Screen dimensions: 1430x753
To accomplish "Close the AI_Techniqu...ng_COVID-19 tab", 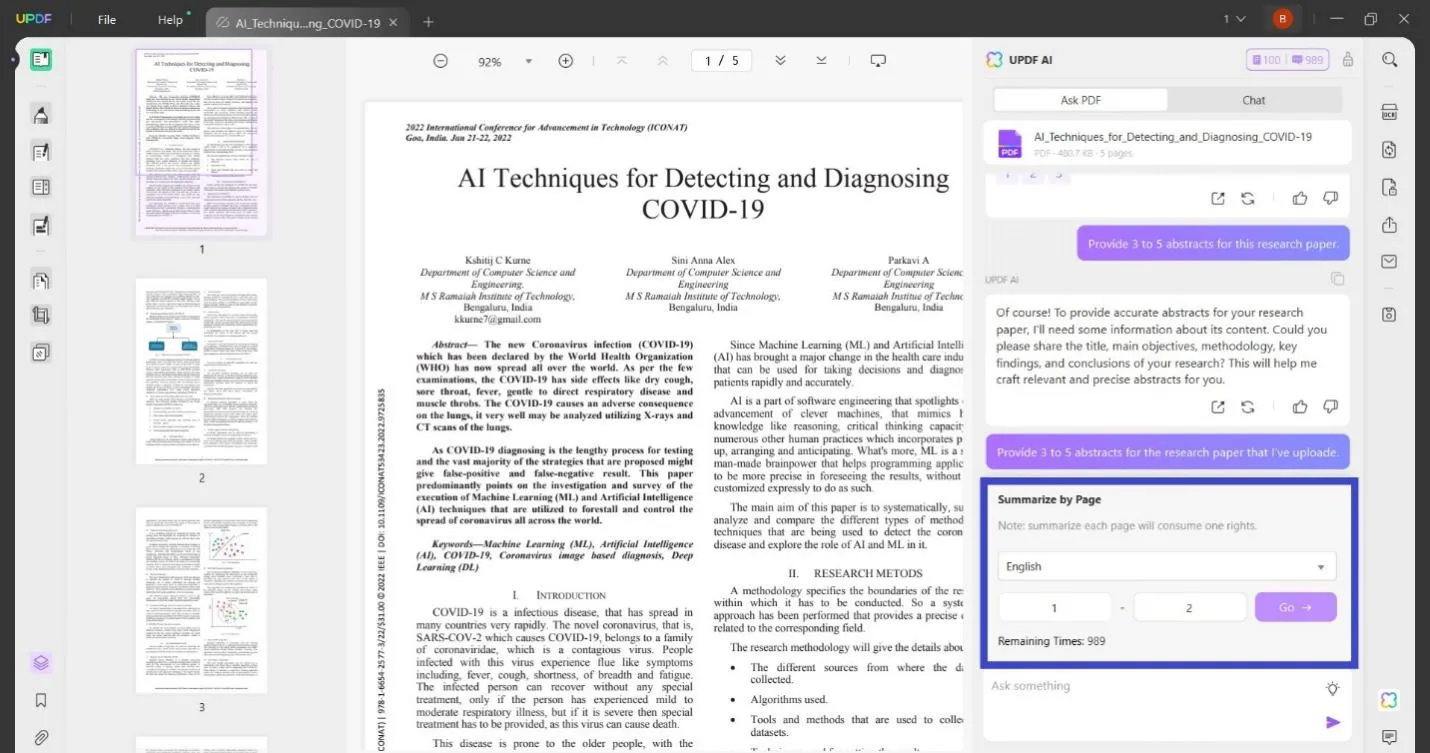I will point(393,22).
